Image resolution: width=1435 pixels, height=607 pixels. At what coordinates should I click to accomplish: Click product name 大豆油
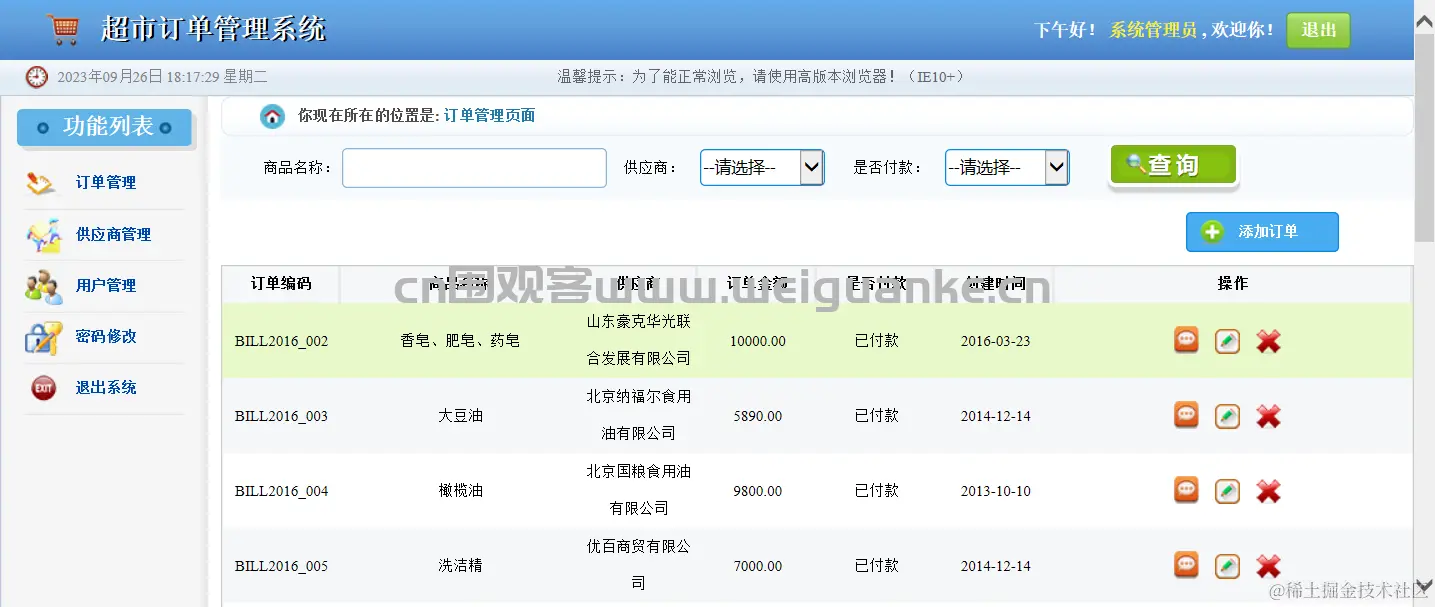pos(460,416)
